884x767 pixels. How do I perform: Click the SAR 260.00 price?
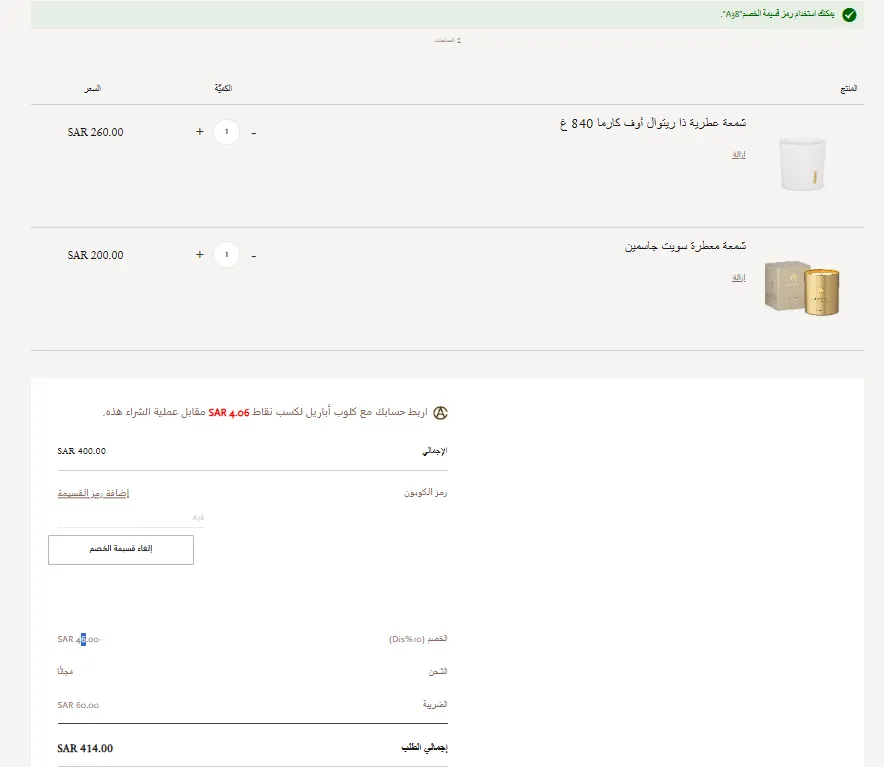click(95, 132)
